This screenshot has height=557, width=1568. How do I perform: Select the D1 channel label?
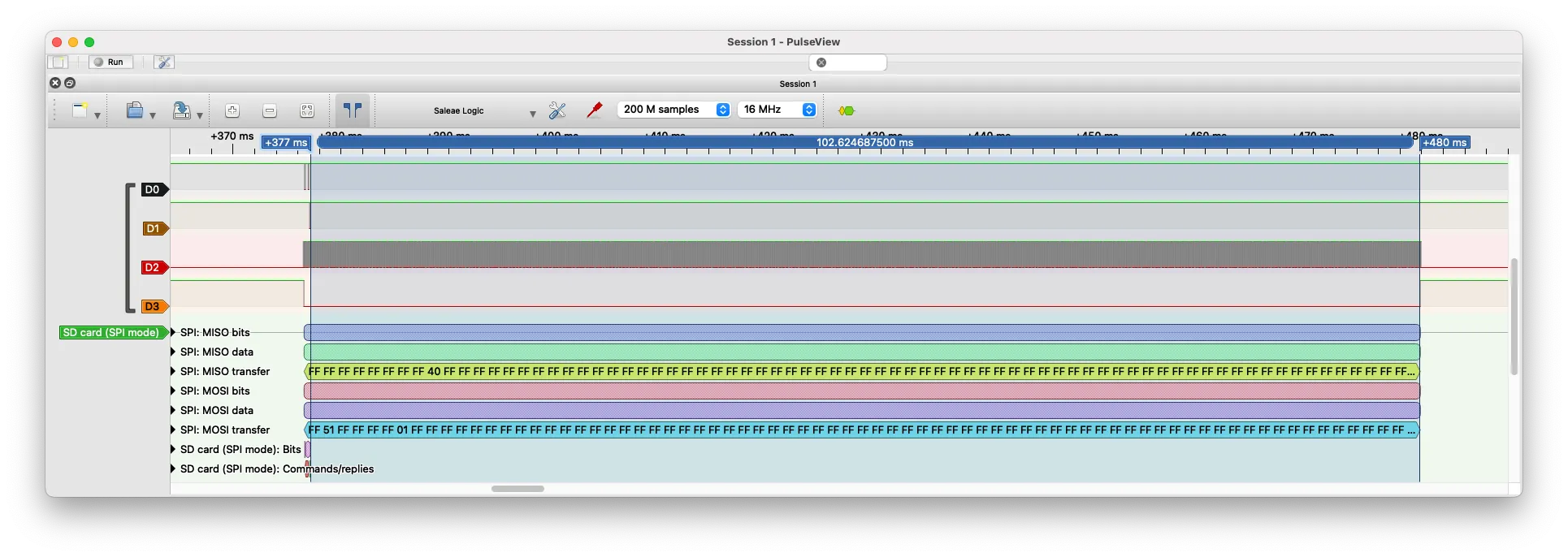[x=154, y=228]
